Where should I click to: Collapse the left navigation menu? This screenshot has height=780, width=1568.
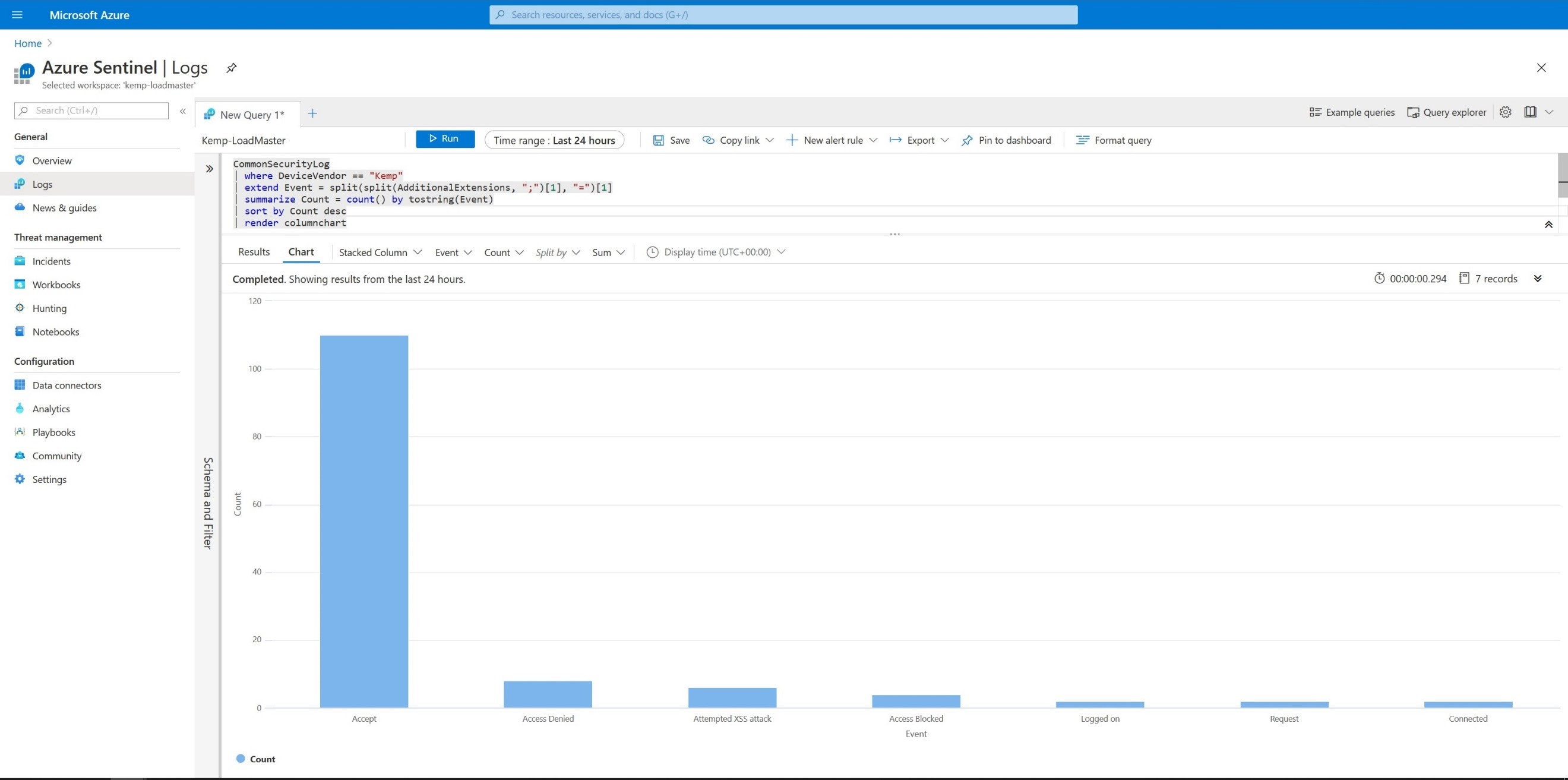(x=182, y=111)
